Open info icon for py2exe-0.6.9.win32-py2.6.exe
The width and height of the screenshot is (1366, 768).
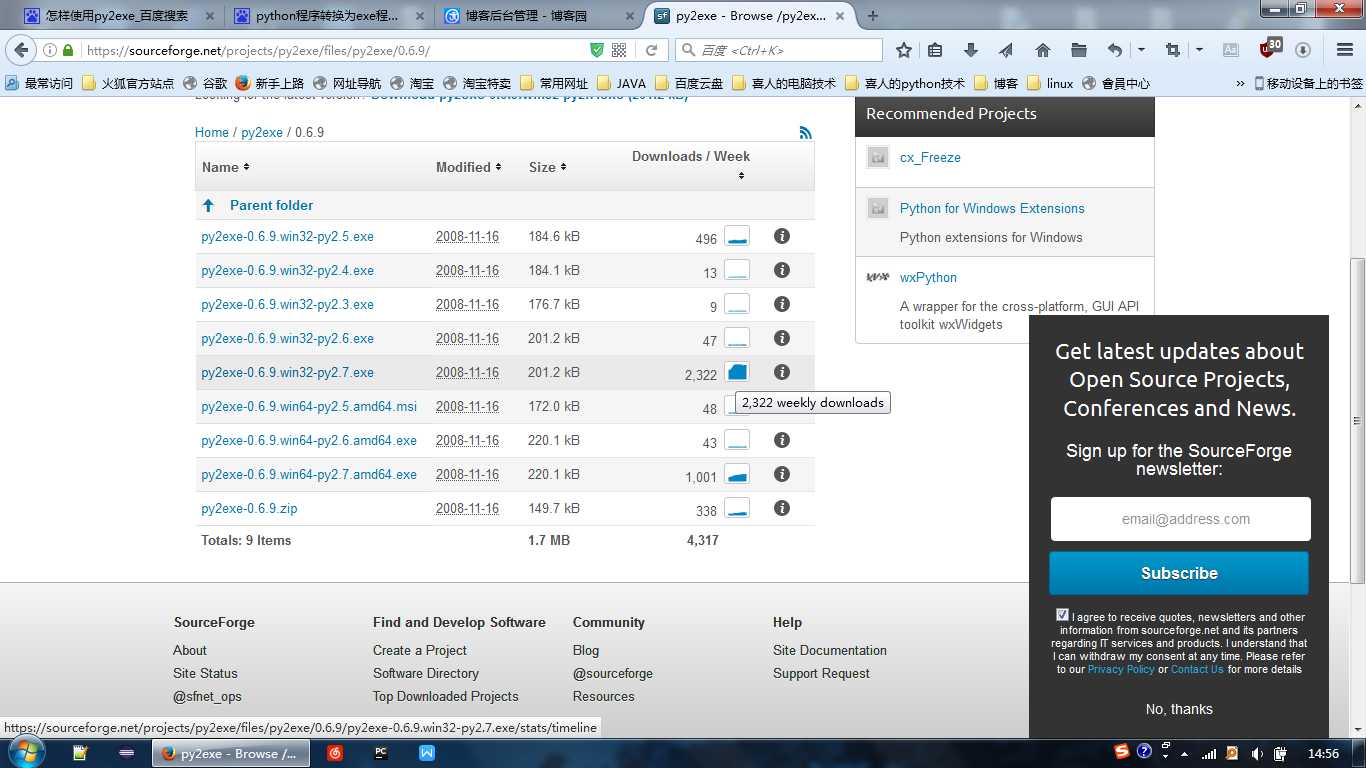[x=782, y=338]
